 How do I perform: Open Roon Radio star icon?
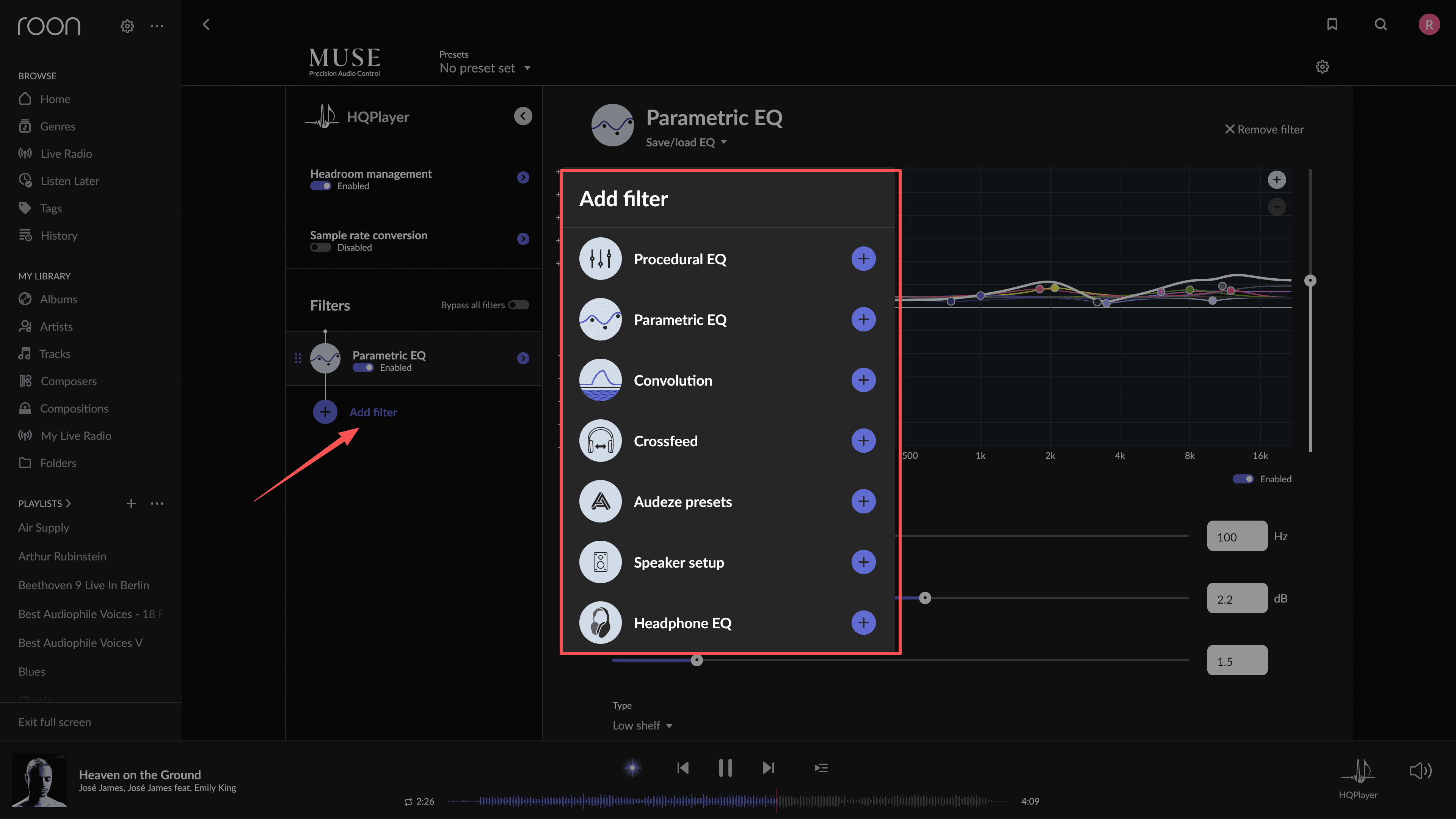pyautogui.click(x=632, y=767)
